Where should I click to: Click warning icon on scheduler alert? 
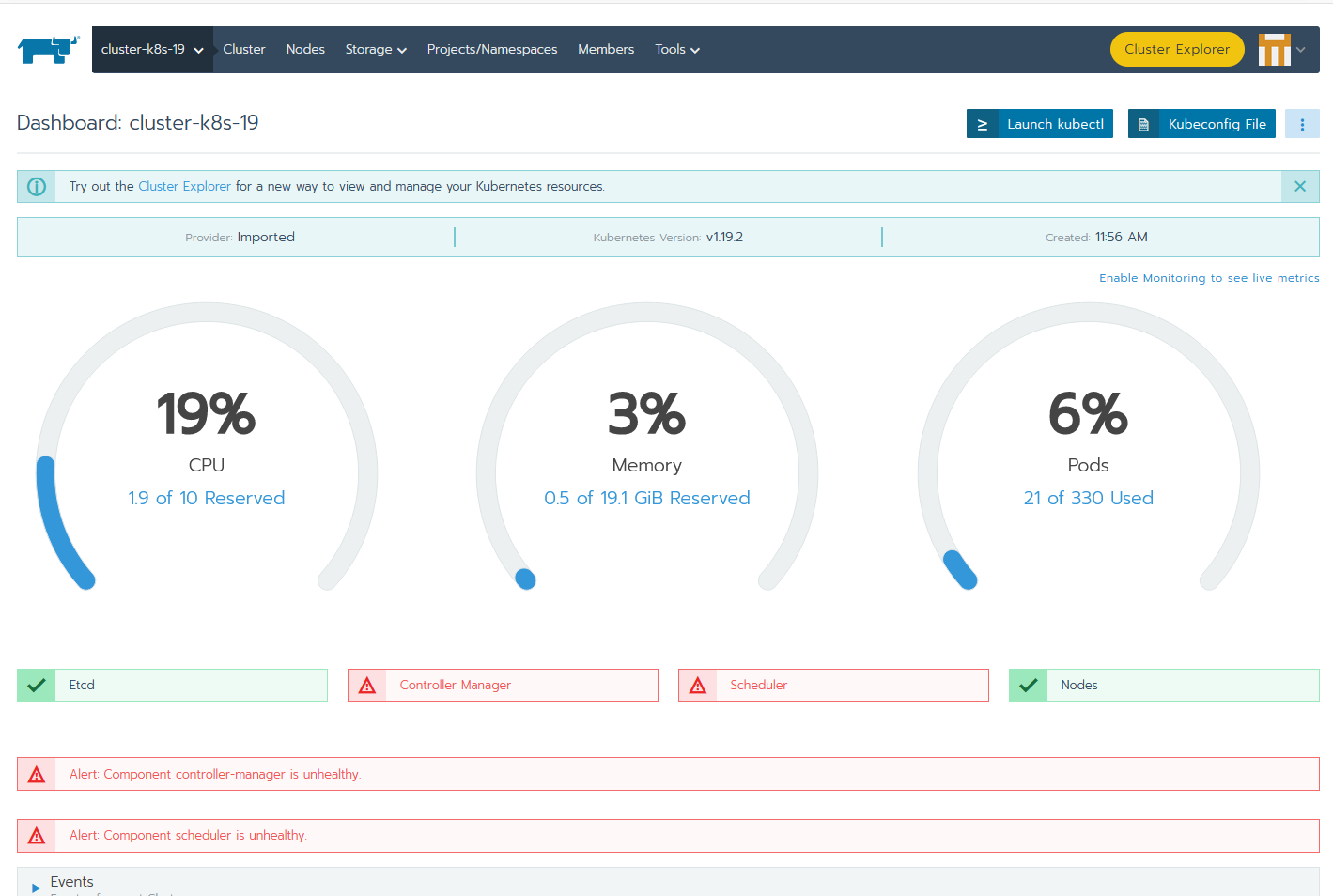pyautogui.click(x=37, y=835)
